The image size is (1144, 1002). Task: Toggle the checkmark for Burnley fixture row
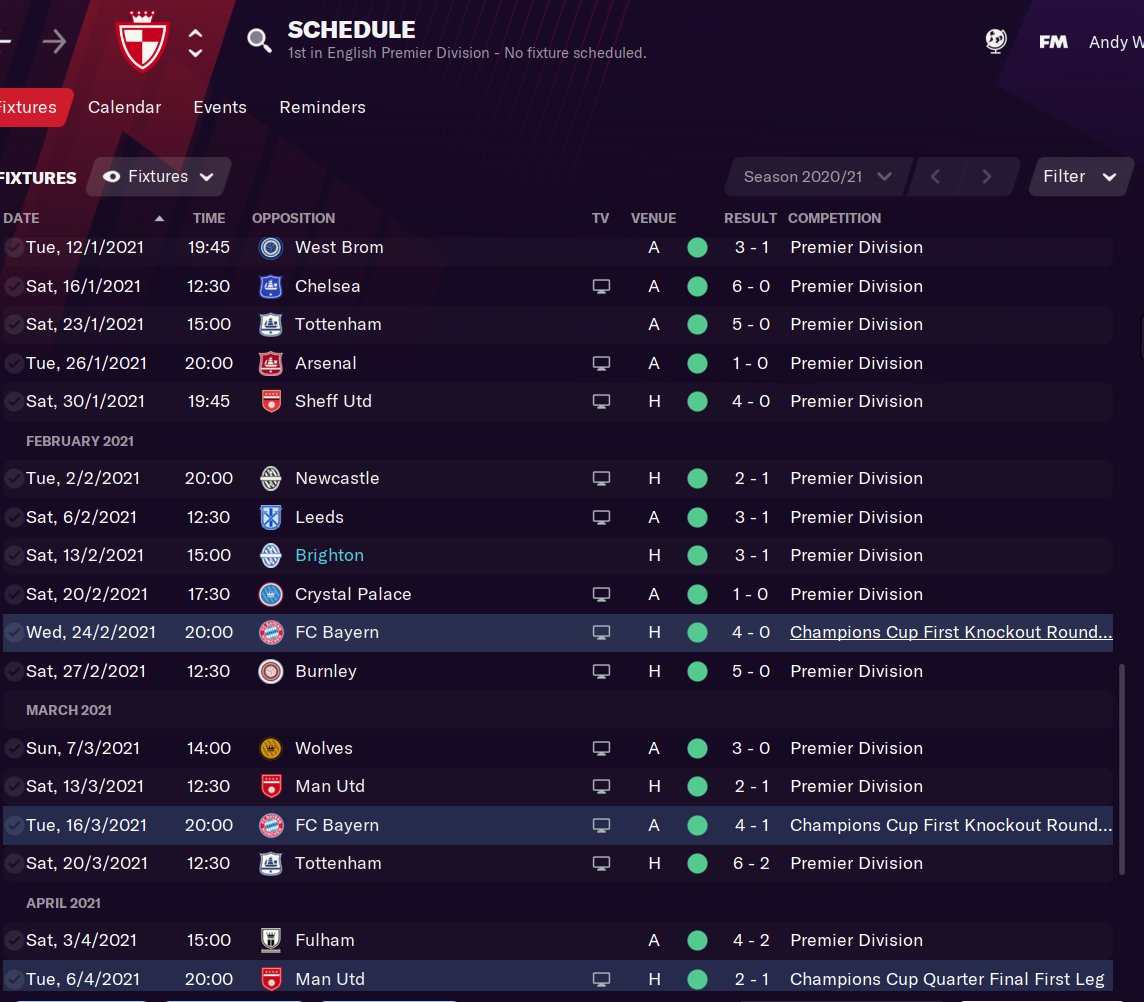click(x=13, y=671)
